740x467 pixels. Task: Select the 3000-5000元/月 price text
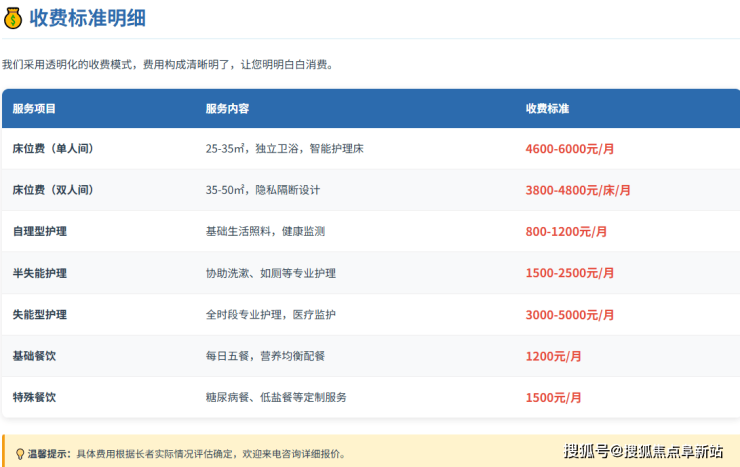click(569, 314)
